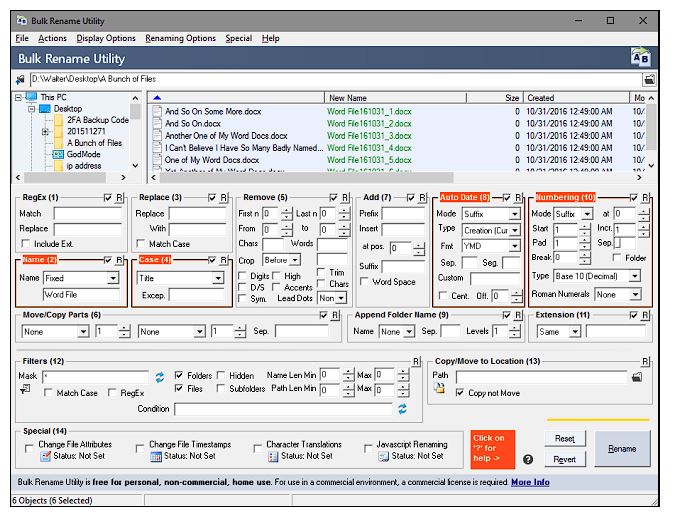Click refresh icon beside Condition field
675x515 pixels.
(402, 409)
